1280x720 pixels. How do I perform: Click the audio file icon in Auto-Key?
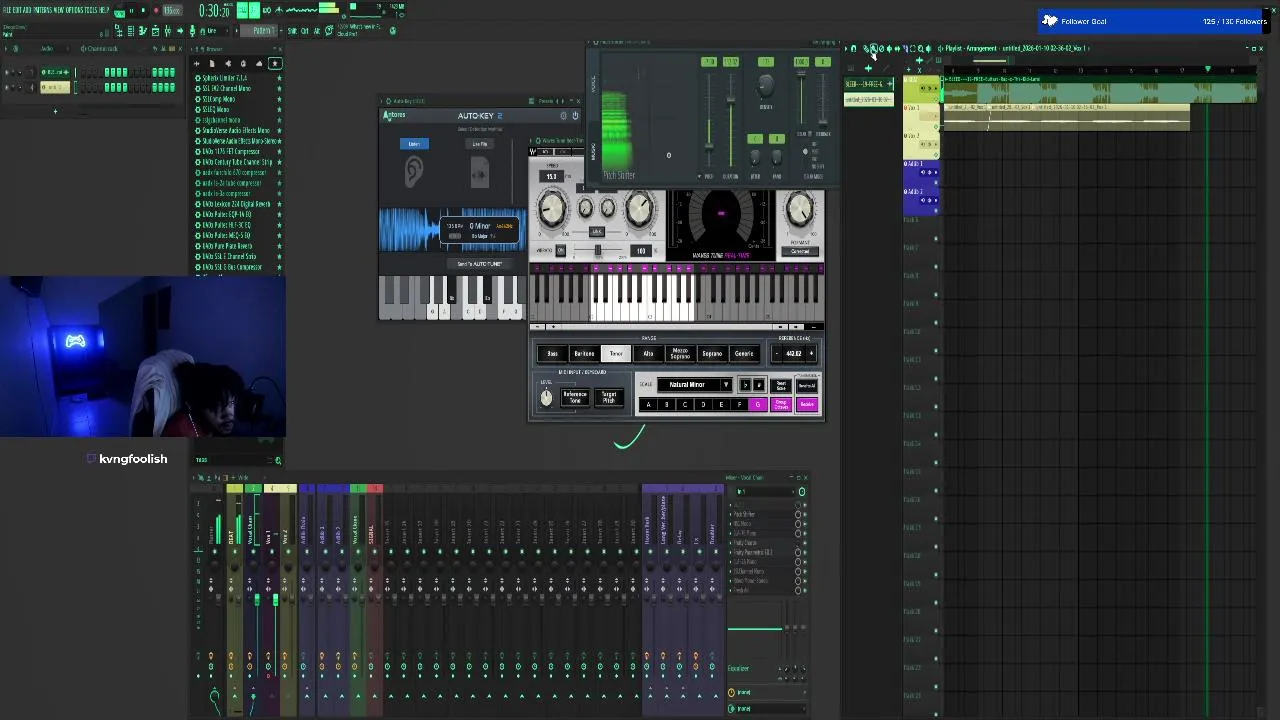click(x=480, y=172)
